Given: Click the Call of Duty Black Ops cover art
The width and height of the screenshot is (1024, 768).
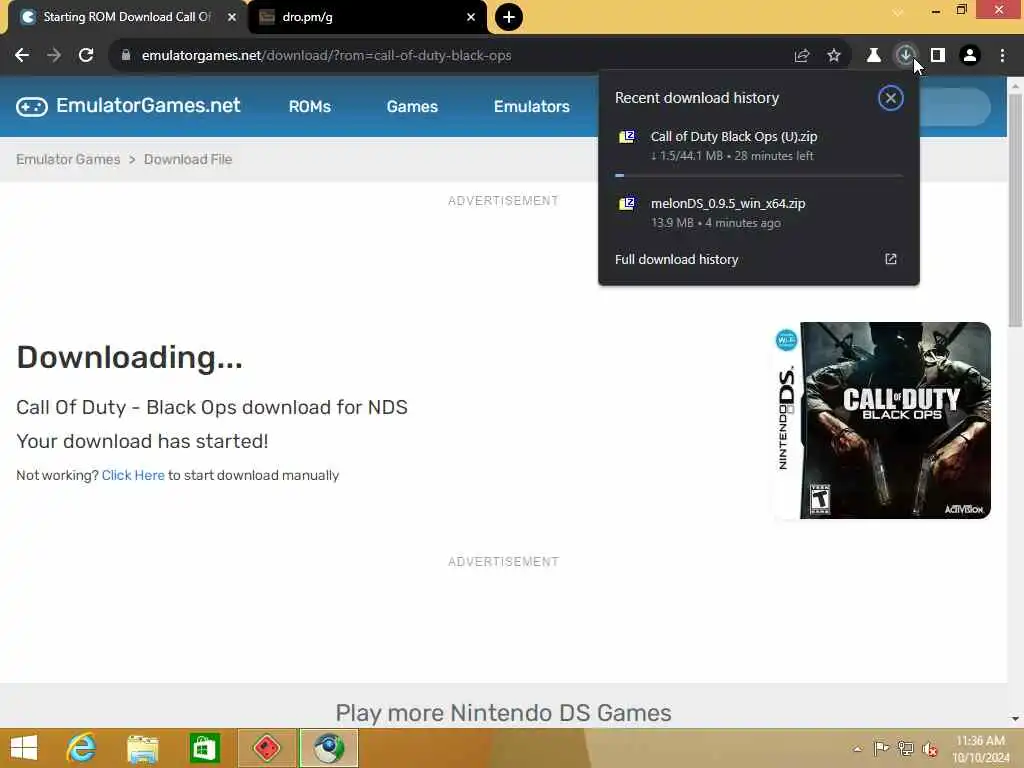Looking at the screenshot, I should pyautogui.click(x=882, y=420).
